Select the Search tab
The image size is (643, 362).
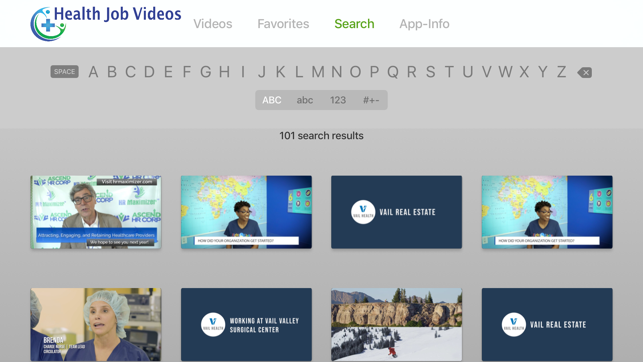354,24
